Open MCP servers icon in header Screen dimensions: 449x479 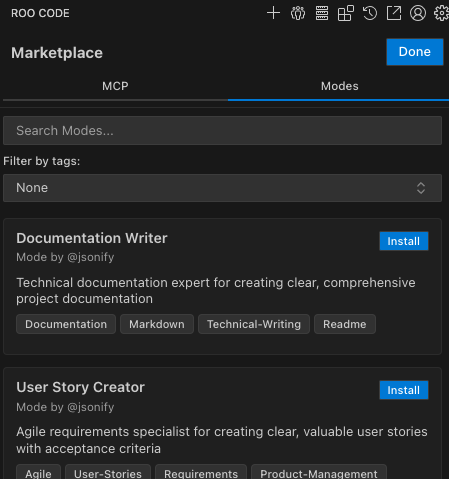[322, 13]
